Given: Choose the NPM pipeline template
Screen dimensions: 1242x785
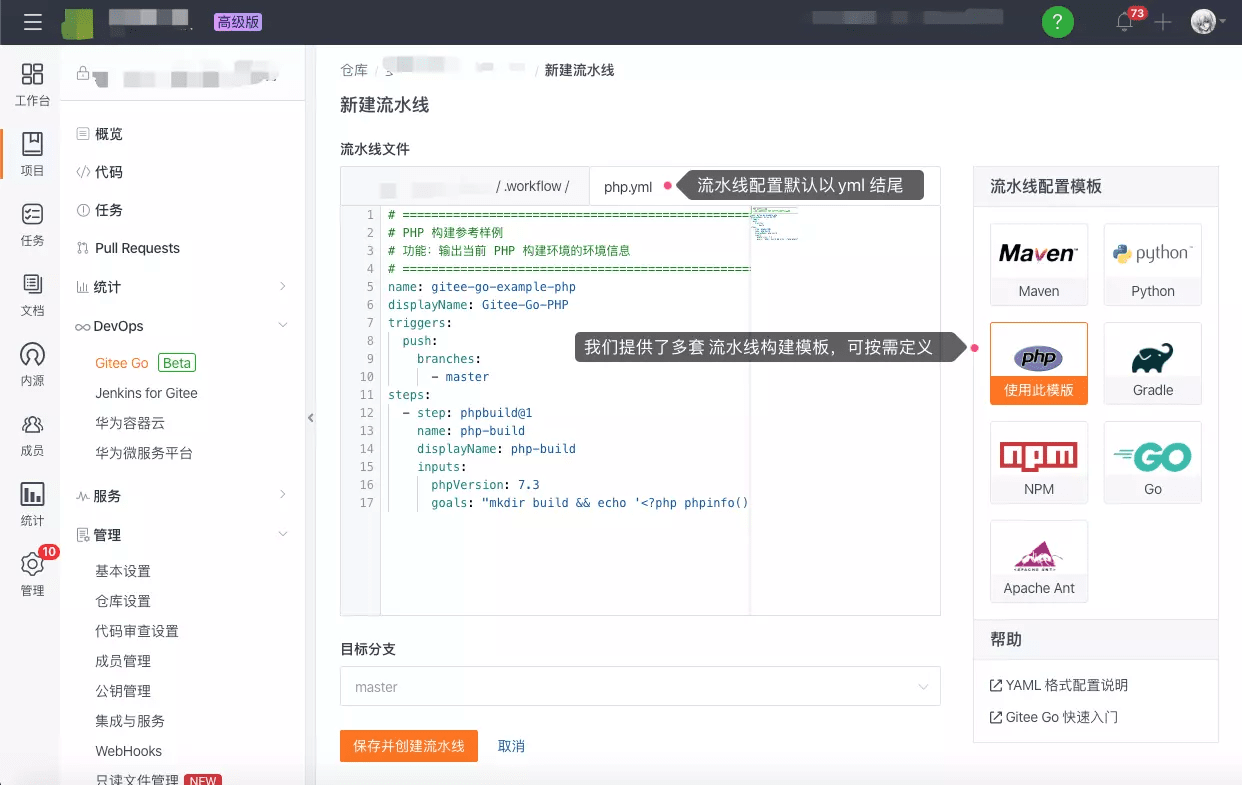Looking at the screenshot, I should point(1038,462).
